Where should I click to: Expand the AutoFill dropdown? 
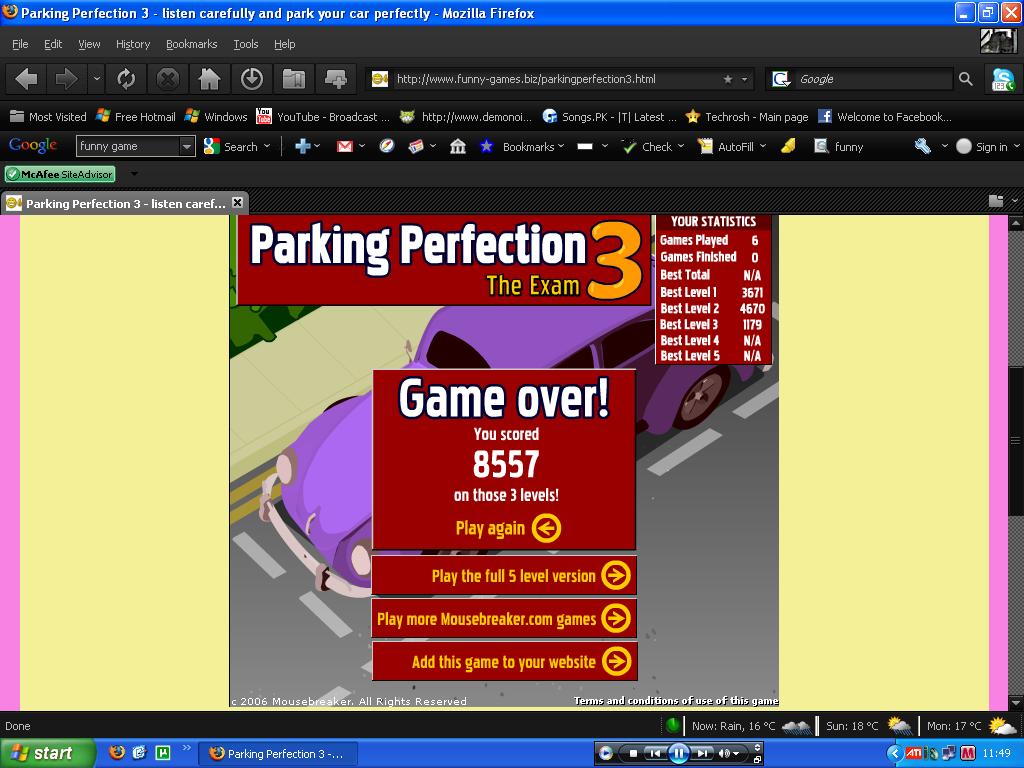762,146
